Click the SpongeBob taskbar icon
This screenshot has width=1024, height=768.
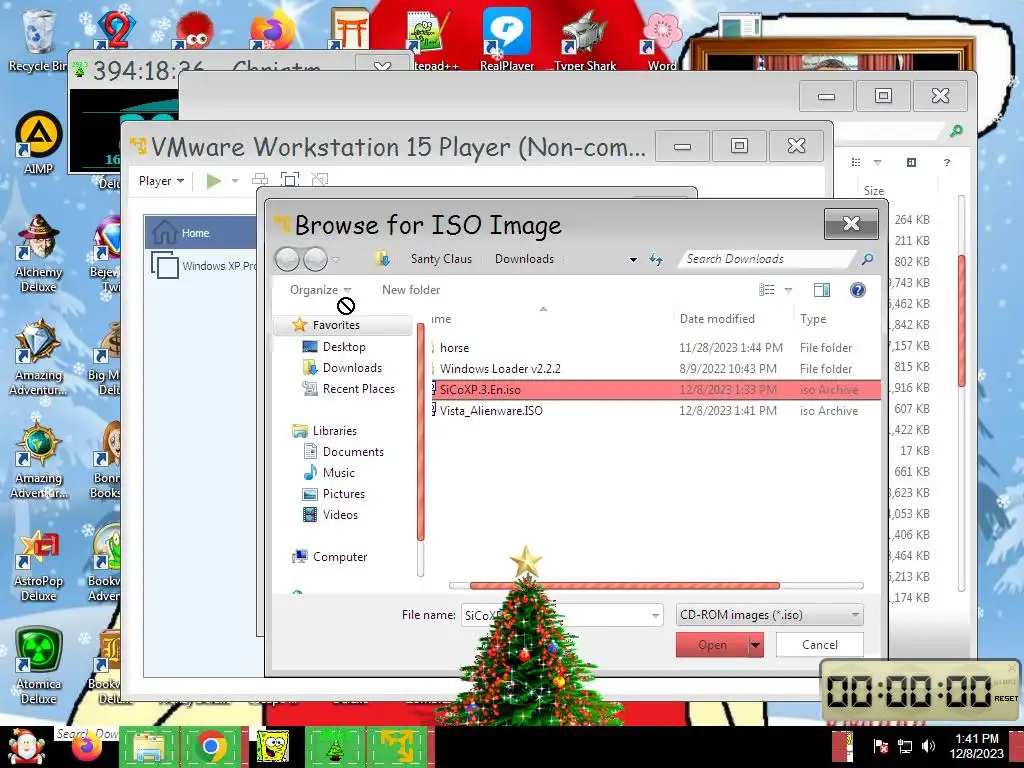[x=272, y=746]
